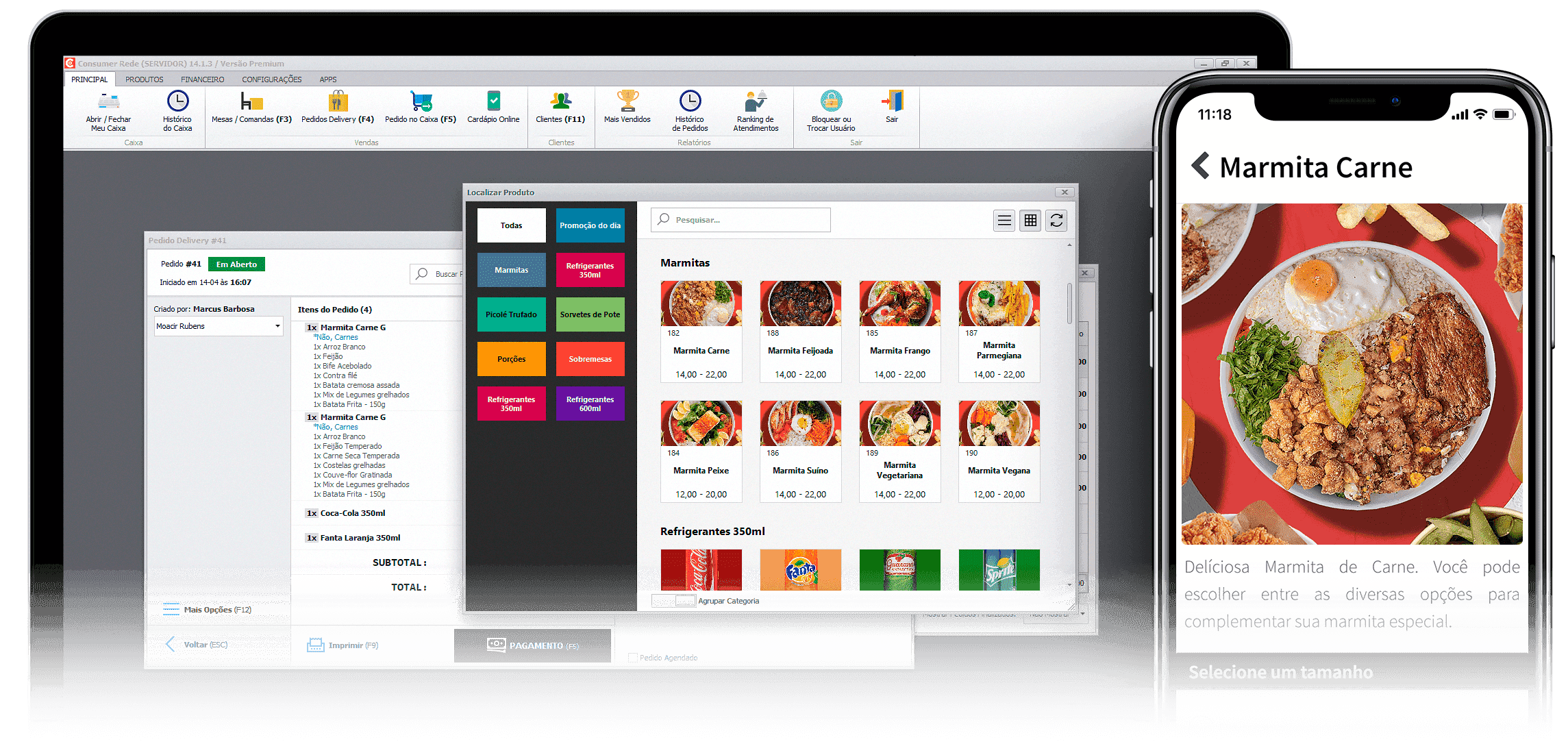Select the Fanta product thumbnail

click(x=801, y=569)
